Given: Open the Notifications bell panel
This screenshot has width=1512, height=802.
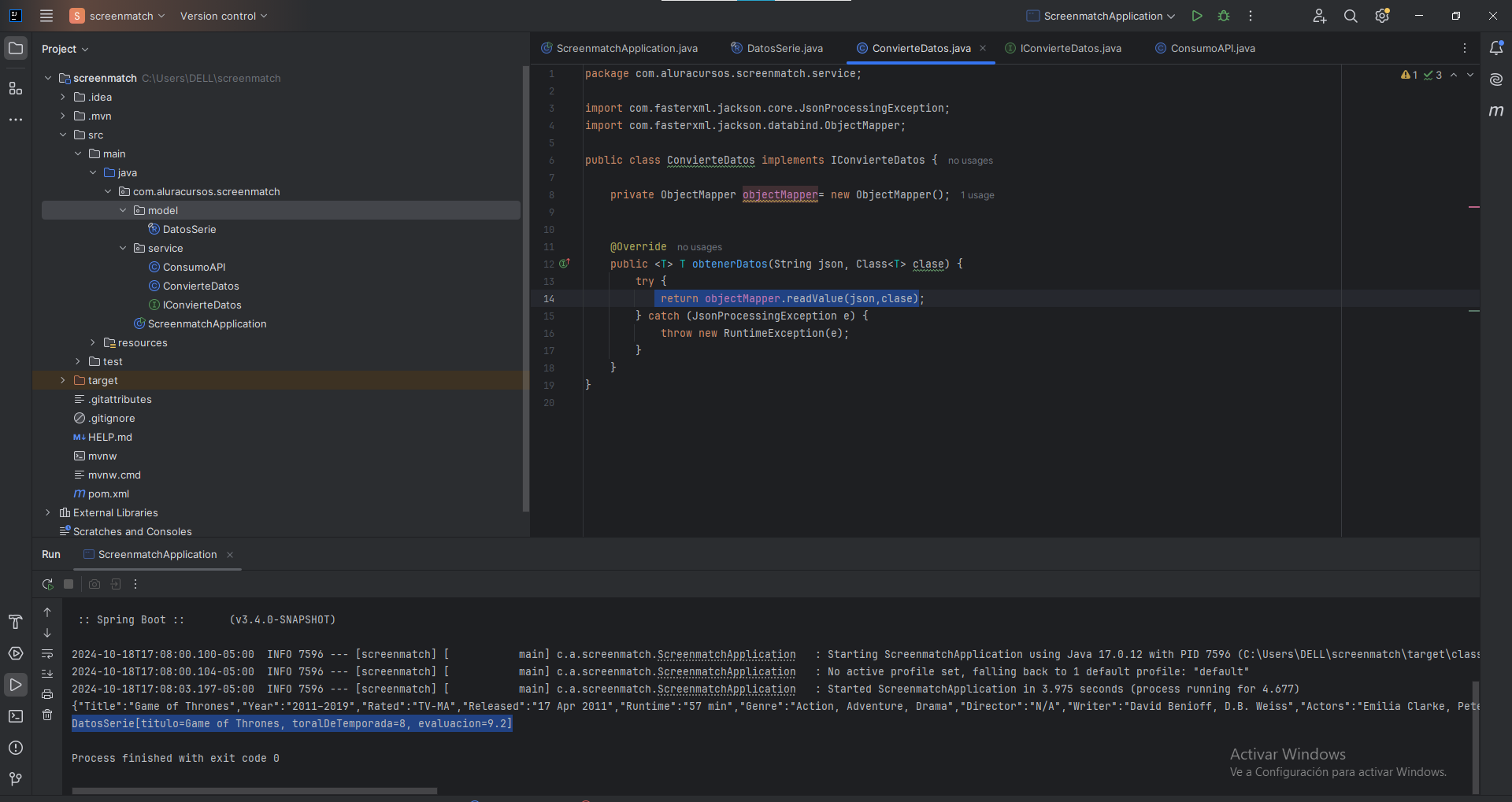Looking at the screenshot, I should point(1496,48).
